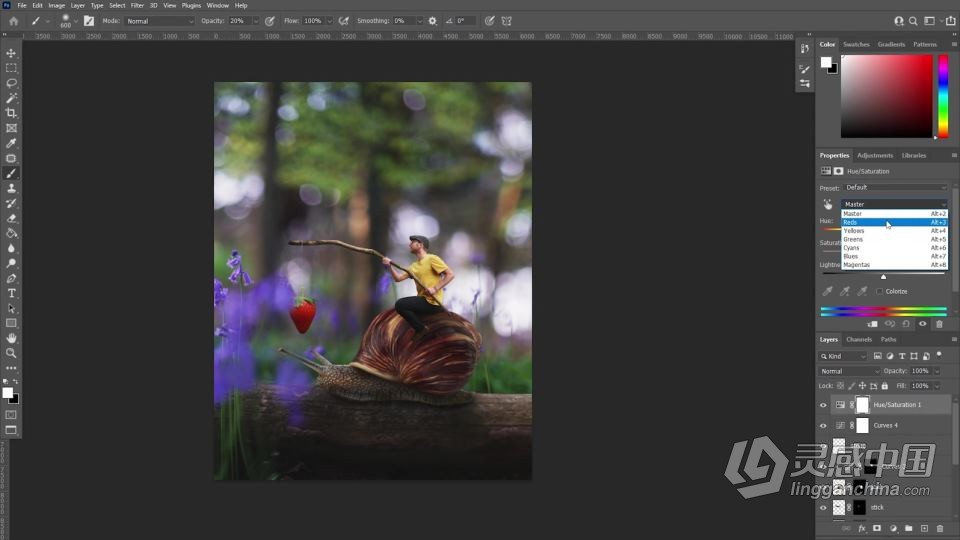Clip adjustment to layer icon
The image size is (960, 540).
pos(872,324)
